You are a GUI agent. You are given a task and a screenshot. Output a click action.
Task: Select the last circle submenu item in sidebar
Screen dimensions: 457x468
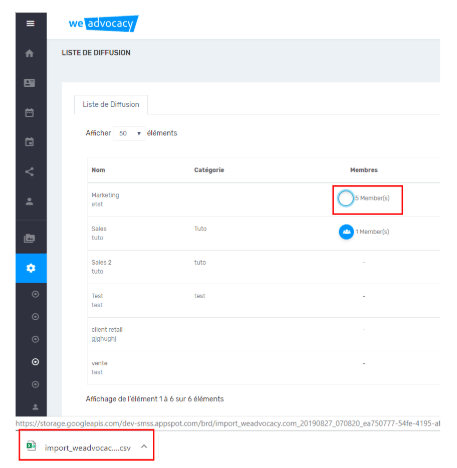[x=35, y=384]
